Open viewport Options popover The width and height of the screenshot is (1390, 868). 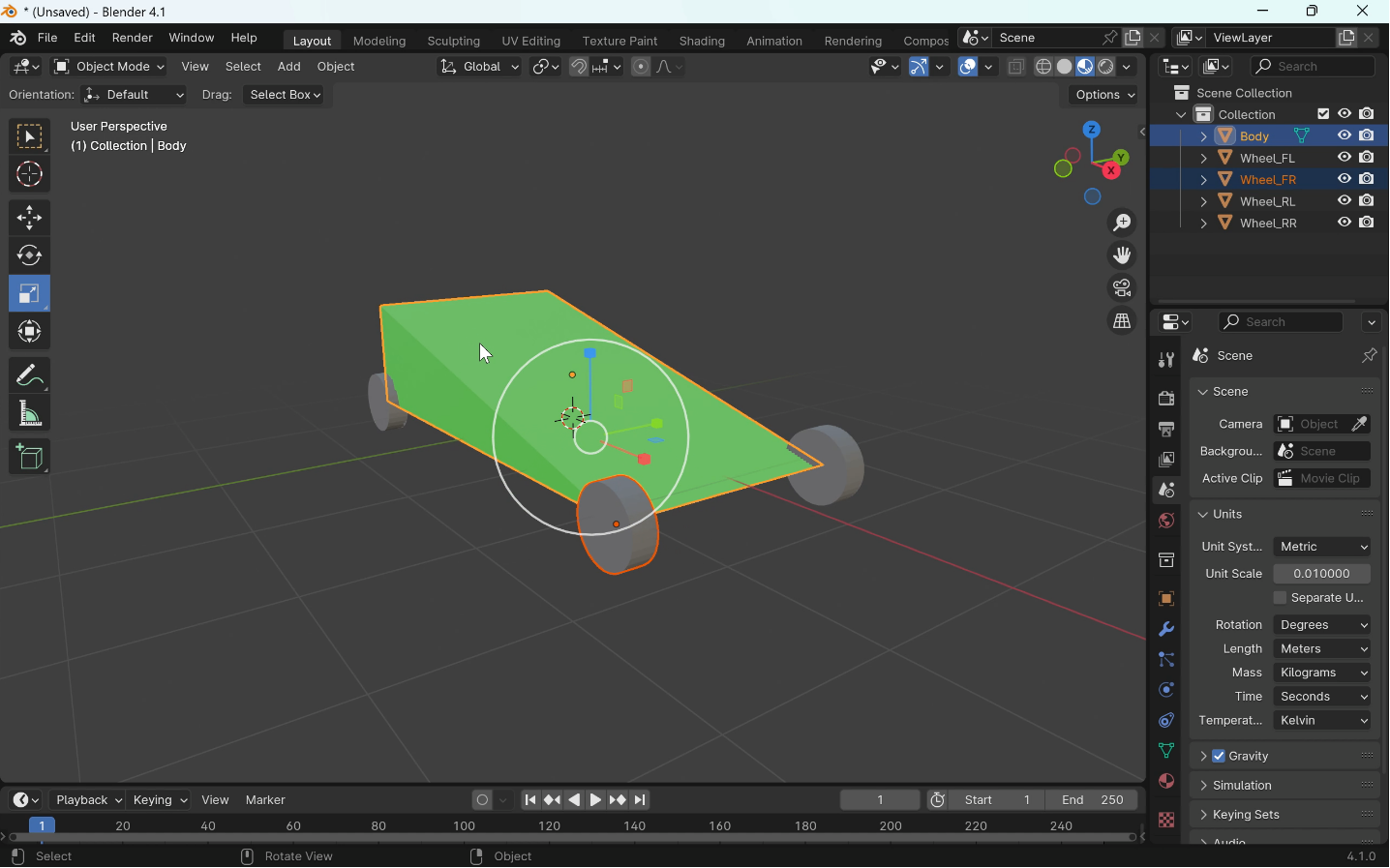1105,95
